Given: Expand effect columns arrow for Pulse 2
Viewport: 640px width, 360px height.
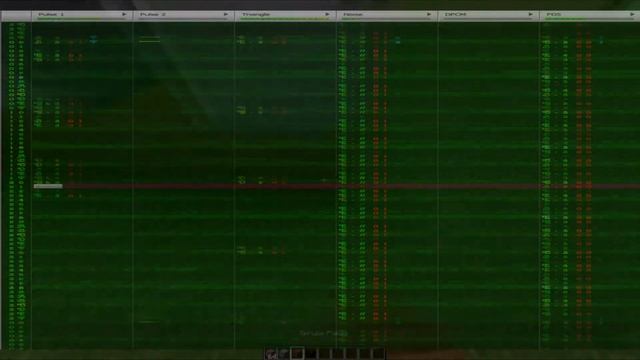Looking at the screenshot, I should tap(226, 14).
